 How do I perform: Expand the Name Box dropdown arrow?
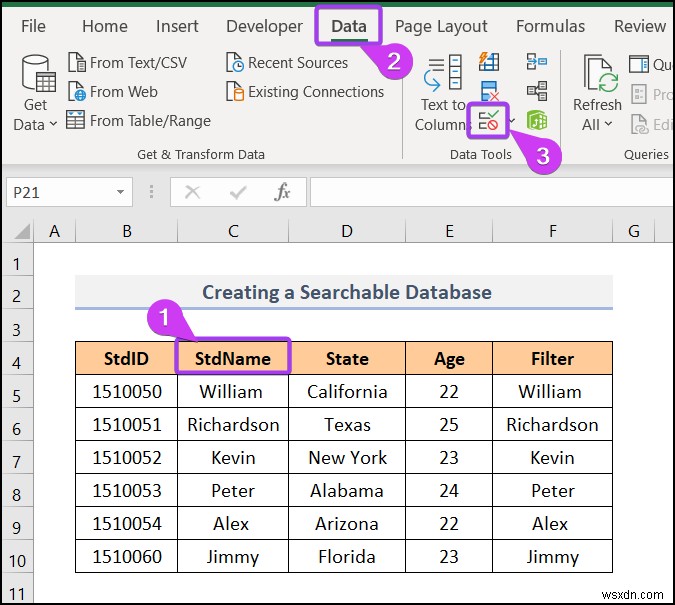pos(120,192)
